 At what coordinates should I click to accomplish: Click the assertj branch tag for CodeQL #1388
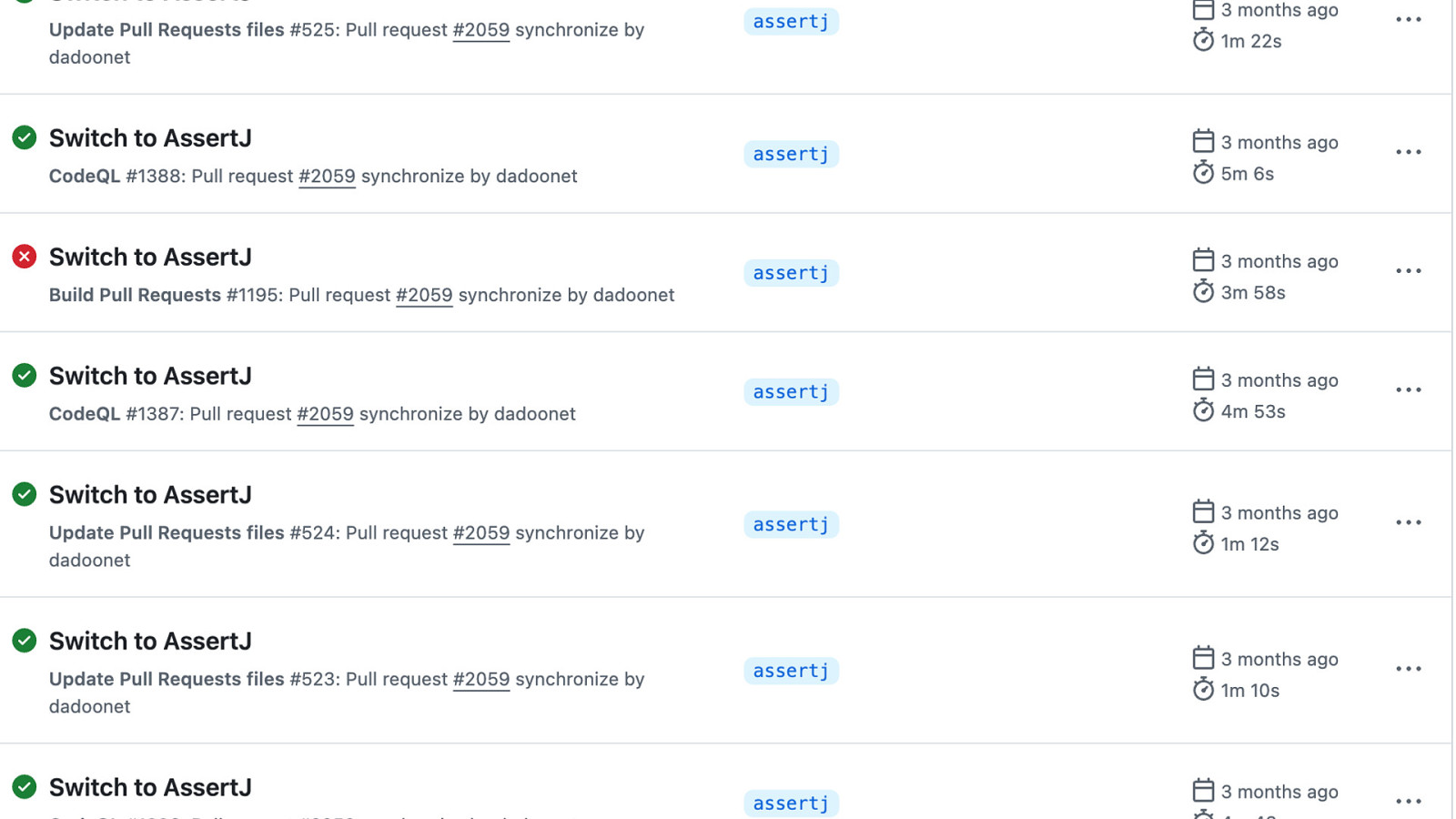point(791,154)
